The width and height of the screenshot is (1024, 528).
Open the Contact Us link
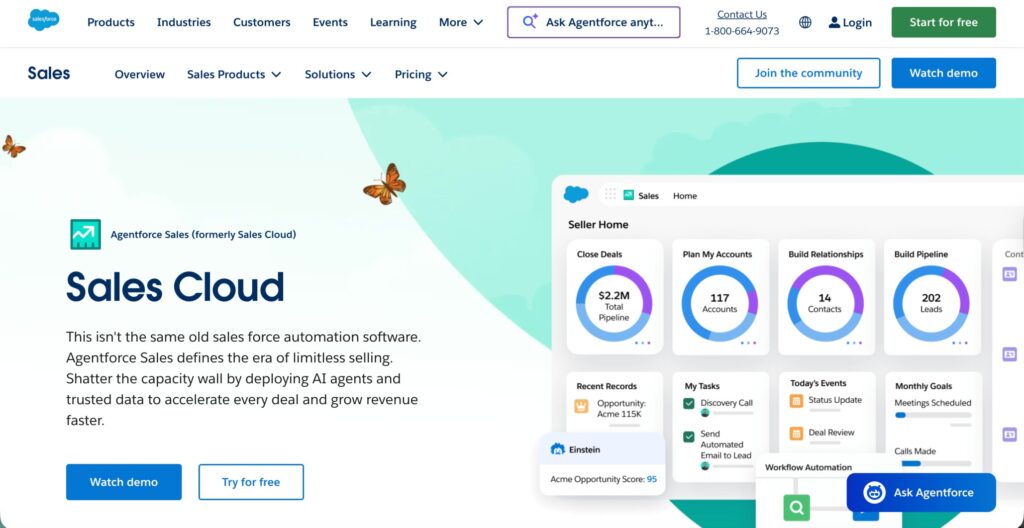click(x=742, y=14)
